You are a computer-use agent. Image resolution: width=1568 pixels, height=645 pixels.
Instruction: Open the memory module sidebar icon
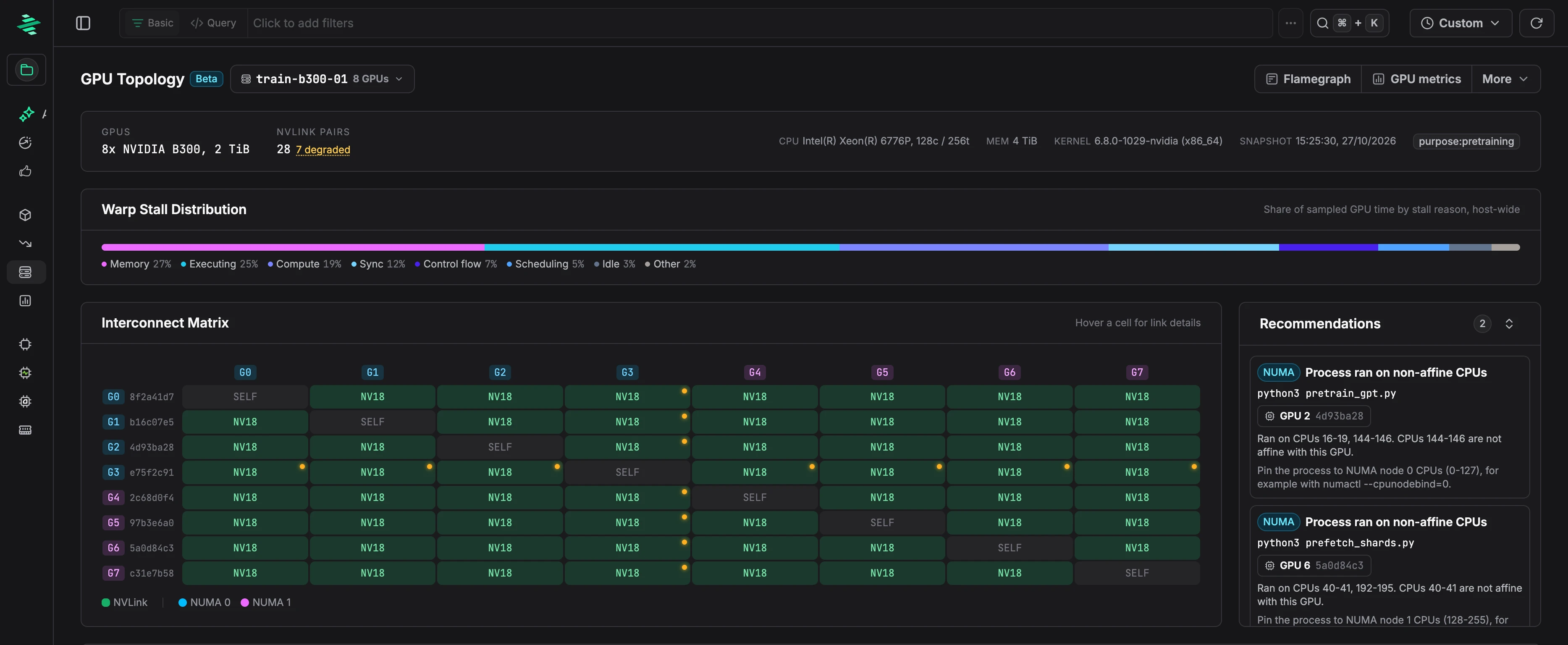(x=25, y=430)
